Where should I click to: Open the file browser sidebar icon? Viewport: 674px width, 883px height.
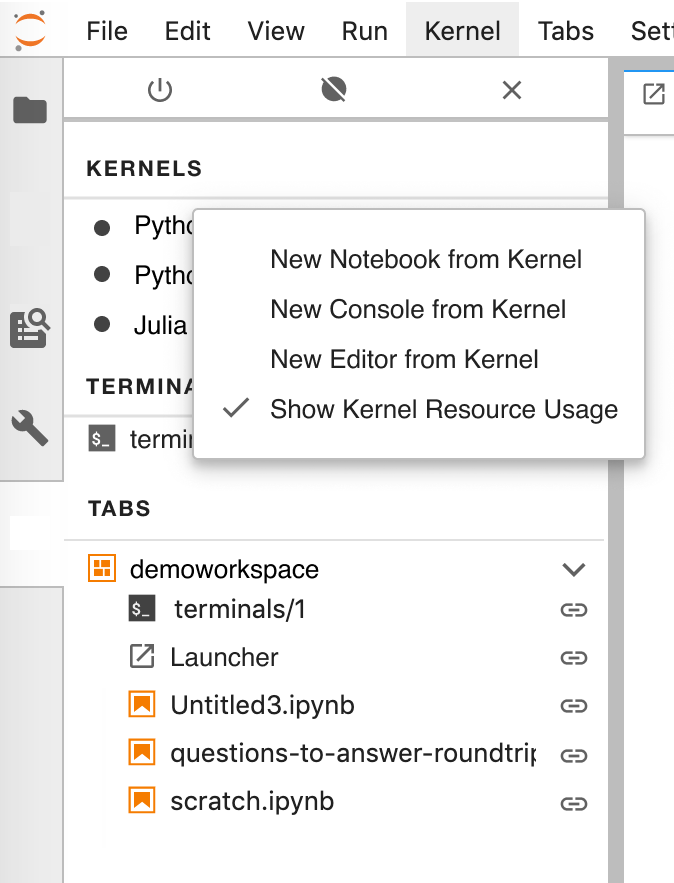click(30, 110)
